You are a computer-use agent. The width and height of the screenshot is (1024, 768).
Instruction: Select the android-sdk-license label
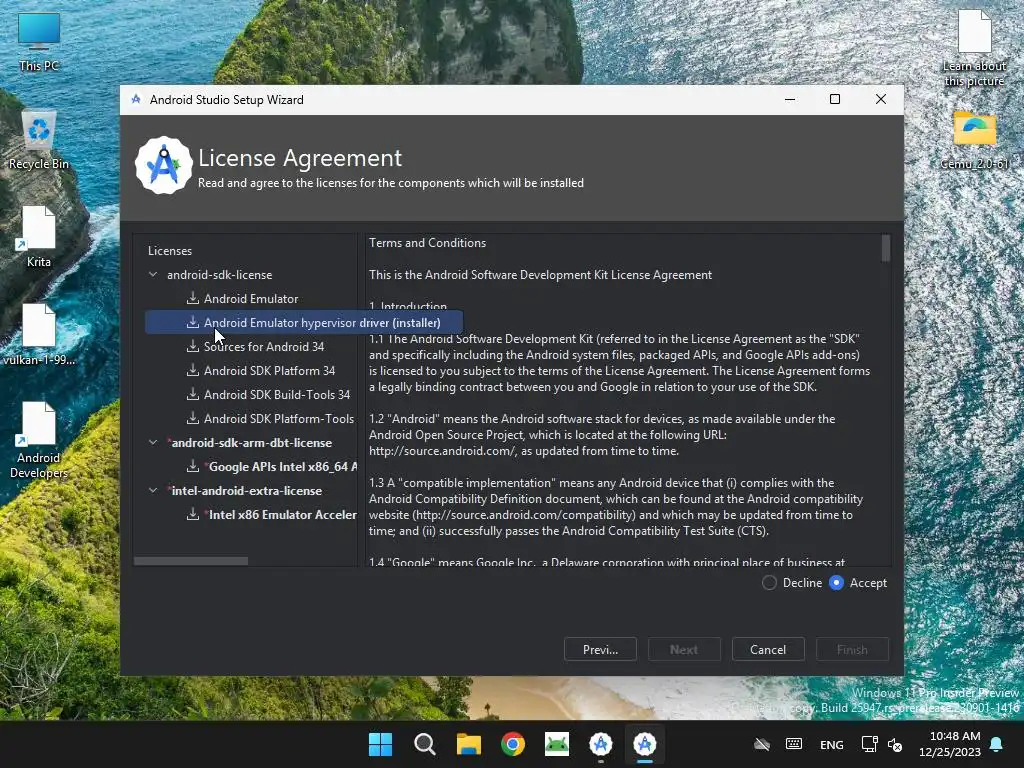click(219, 275)
